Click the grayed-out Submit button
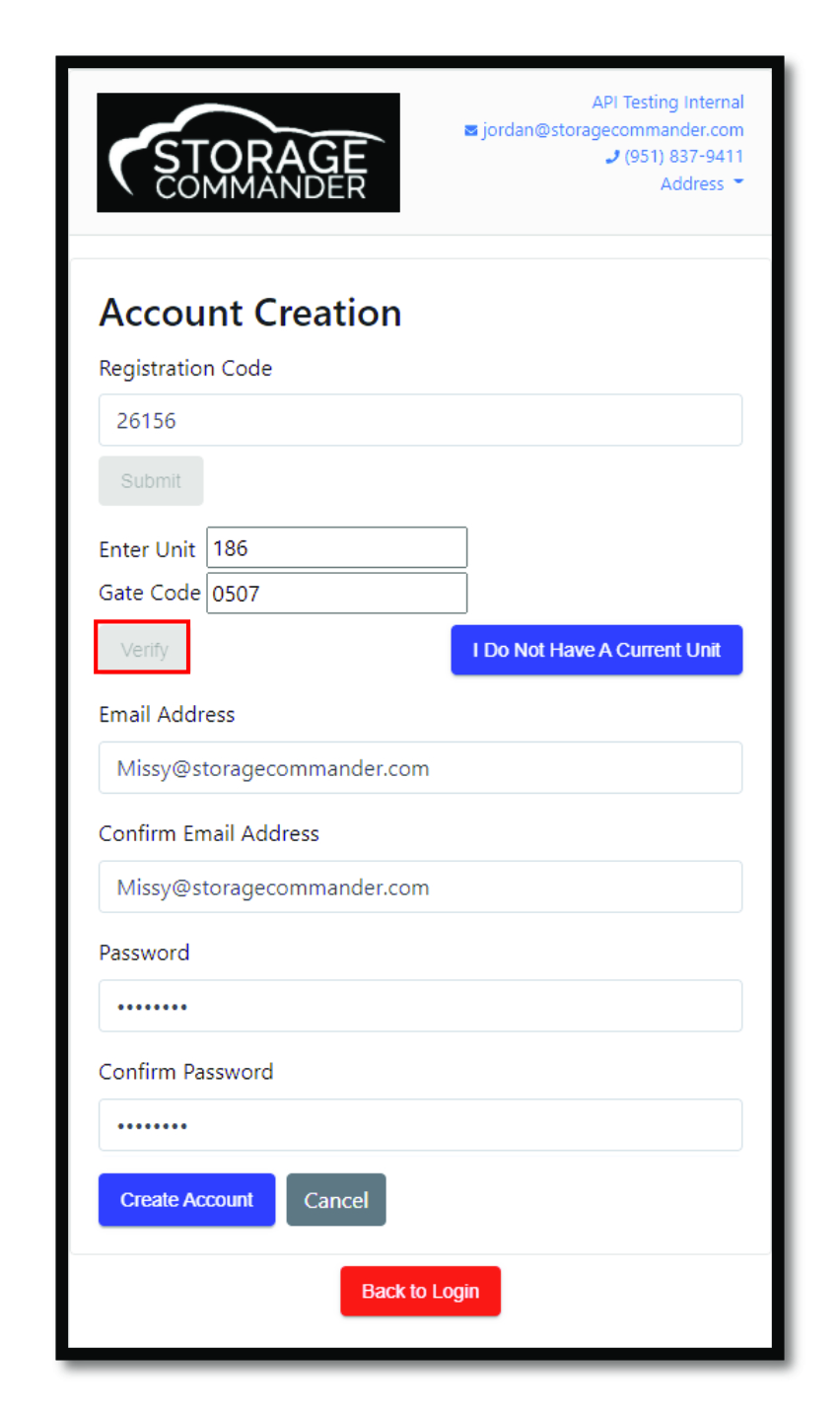Image resolution: width=840 pixels, height=1416 pixels. [x=151, y=481]
